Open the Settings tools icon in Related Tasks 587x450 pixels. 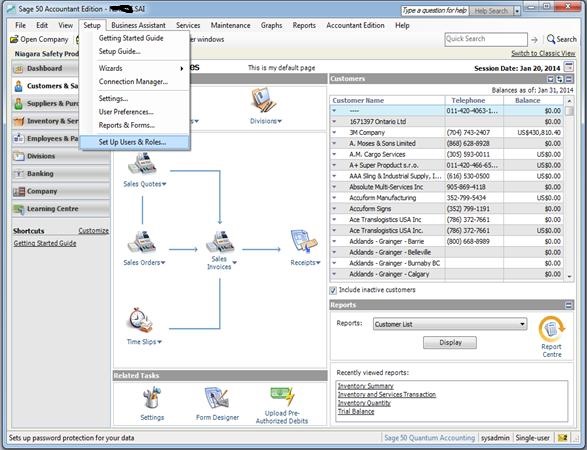152,398
